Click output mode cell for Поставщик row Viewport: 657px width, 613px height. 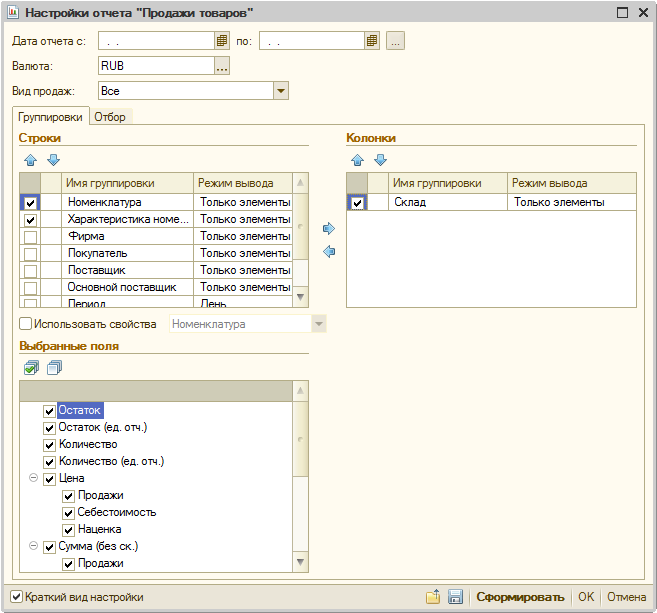243,270
